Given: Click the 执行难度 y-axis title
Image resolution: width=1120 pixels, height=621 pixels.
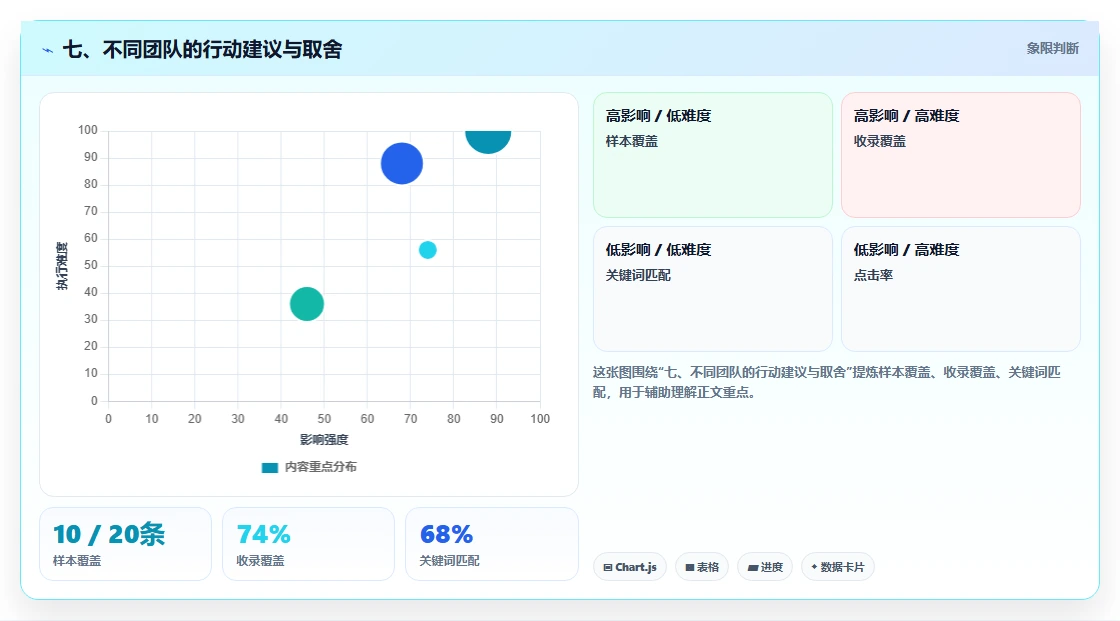Looking at the screenshot, I should pos(62,266).
